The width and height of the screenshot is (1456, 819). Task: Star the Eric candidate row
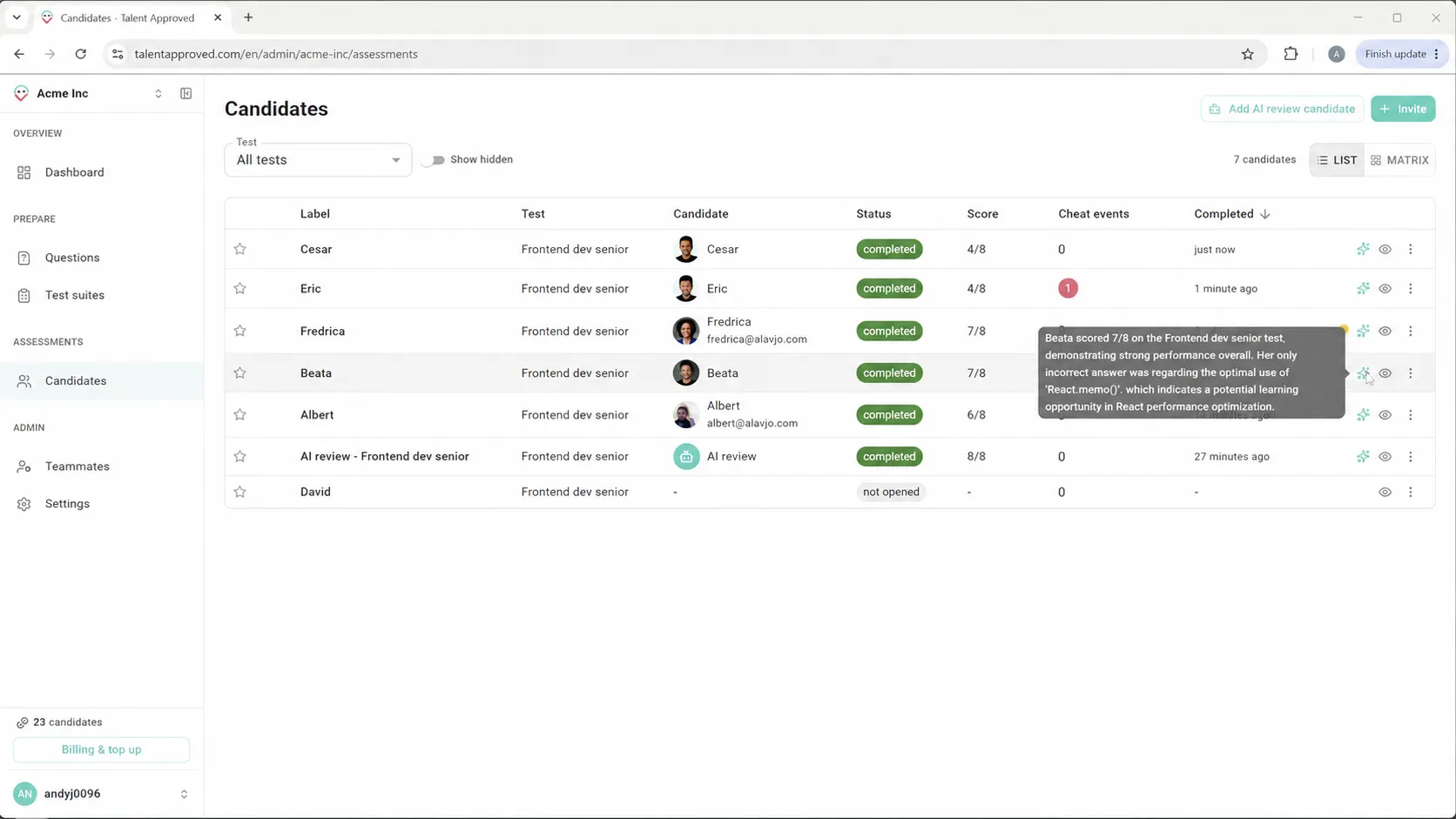click(240, 288)
